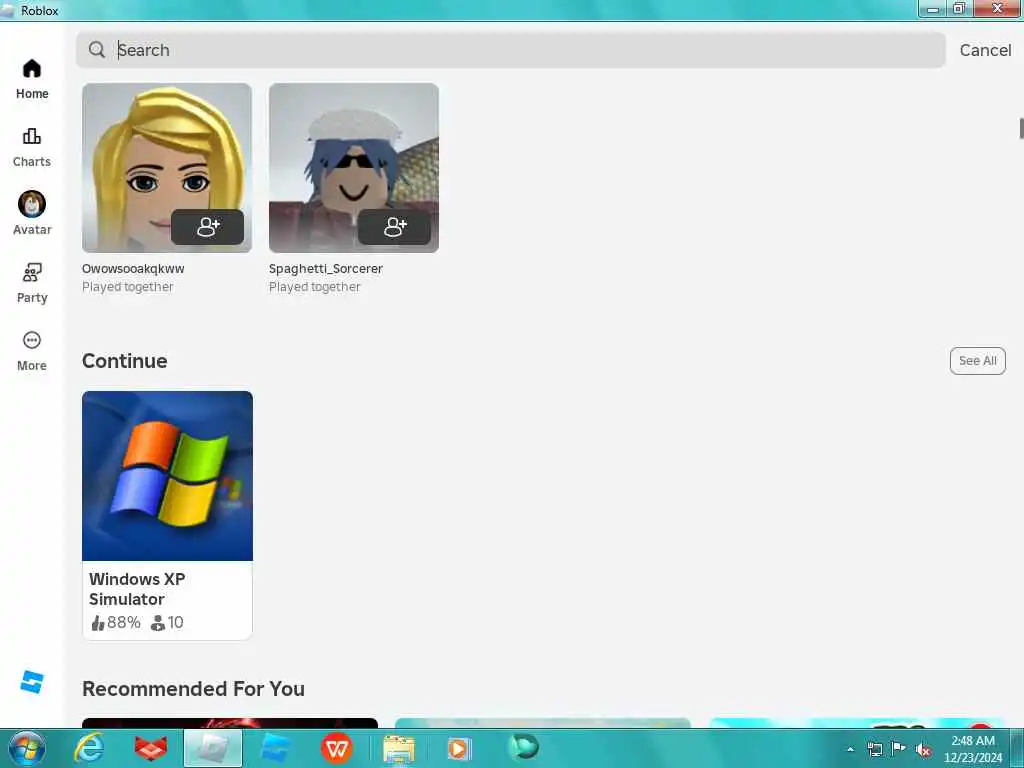The width and height of the screenshot is (1024, 768).
Task: Click the Roblox Studio icon in sidebar
Action: tap(31, 682)
